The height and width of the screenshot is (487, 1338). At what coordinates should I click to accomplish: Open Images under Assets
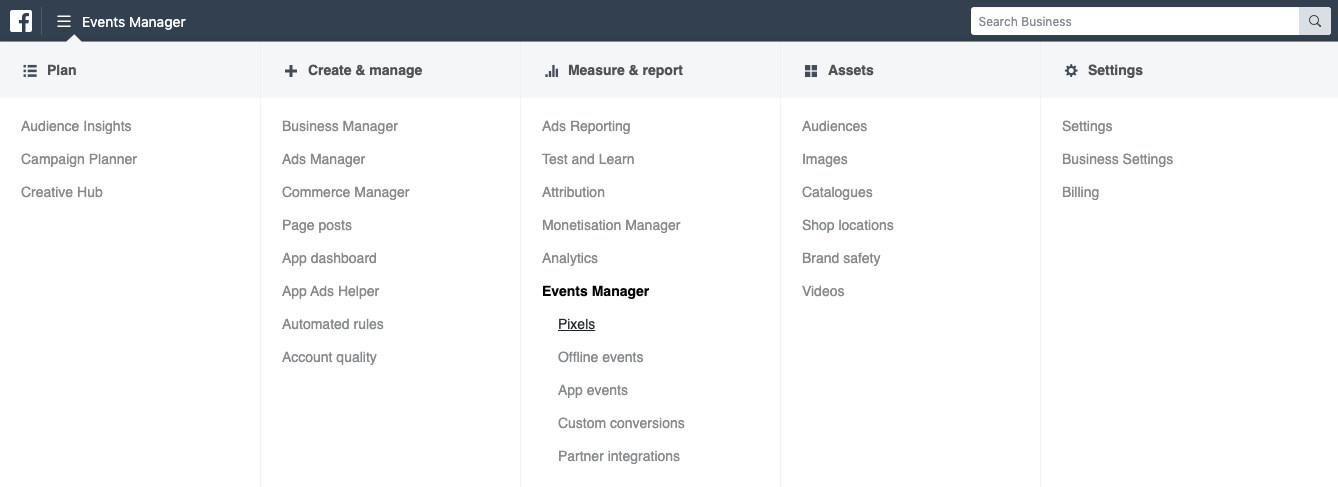825,159
